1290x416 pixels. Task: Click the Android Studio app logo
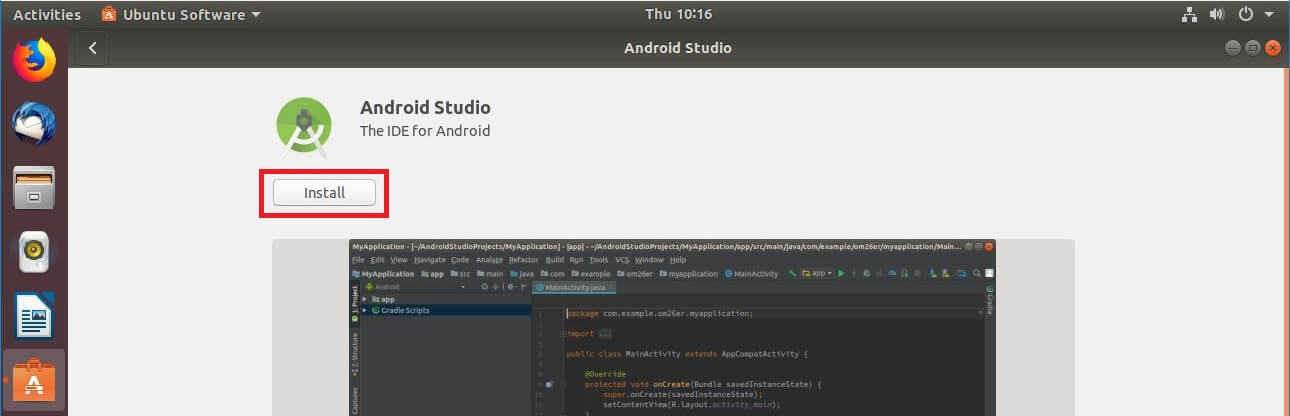(304, 126)
